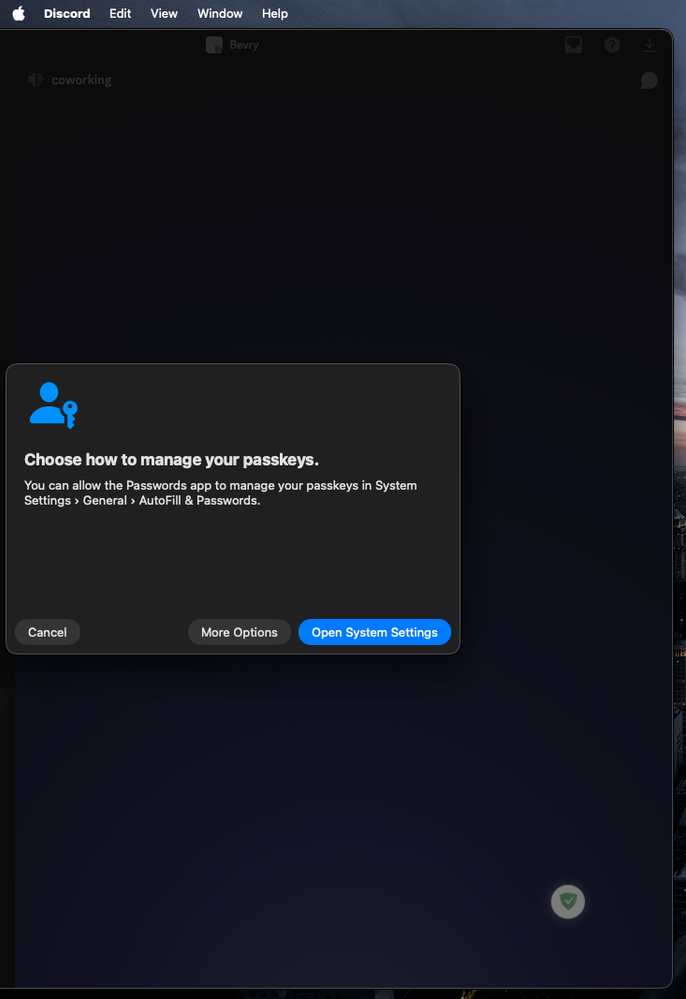
Task: Open the View menu
Action: [x=164, y=13]
